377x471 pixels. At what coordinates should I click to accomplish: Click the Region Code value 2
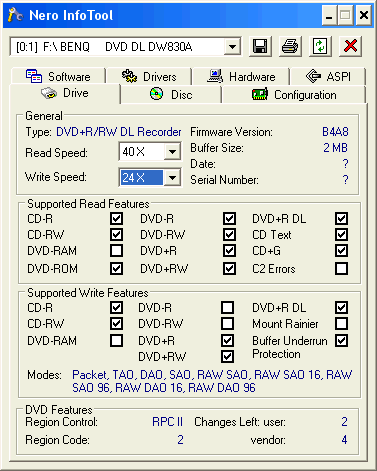(x=180, y=440)
